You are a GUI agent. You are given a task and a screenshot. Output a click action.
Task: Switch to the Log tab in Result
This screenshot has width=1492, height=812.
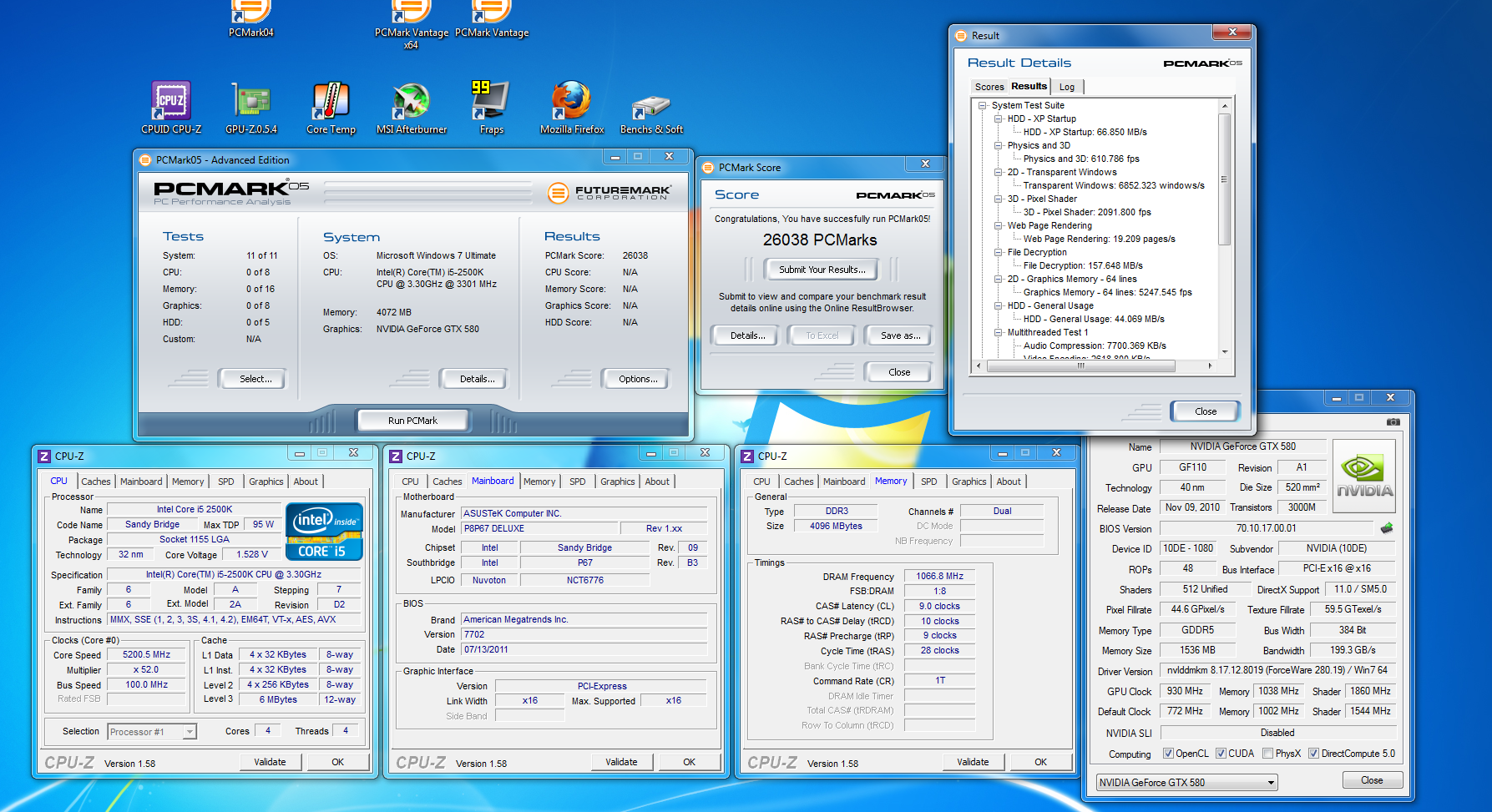pyautogui.click(x=1067, y=87)
